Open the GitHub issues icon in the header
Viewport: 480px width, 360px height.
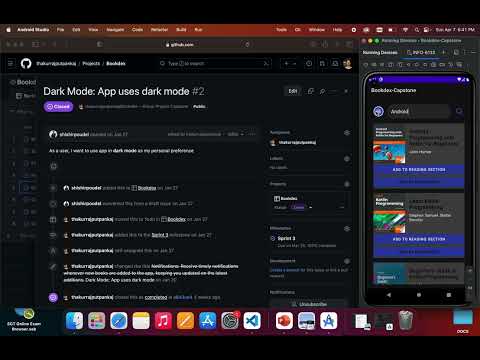[309, 63]
